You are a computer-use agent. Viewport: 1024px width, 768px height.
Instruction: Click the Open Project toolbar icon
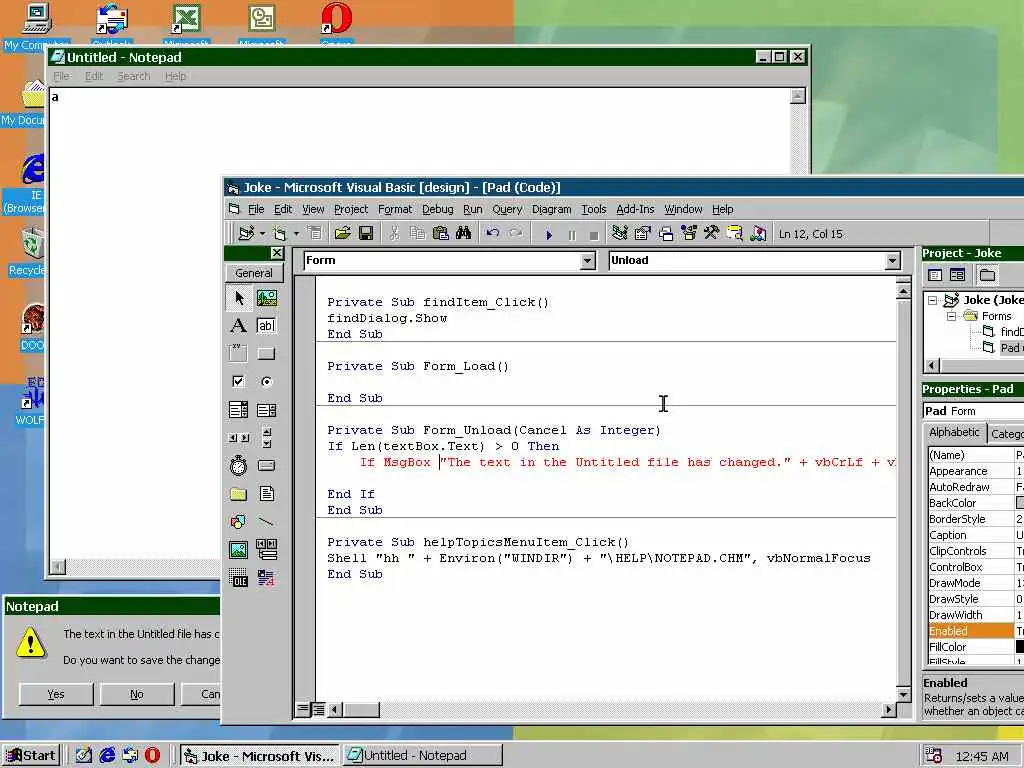[x=342, y=233]
